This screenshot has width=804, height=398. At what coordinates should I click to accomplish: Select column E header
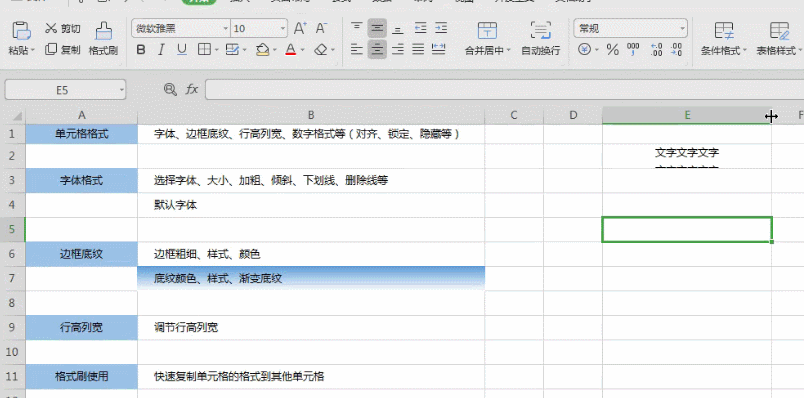(x=687, y=116)
